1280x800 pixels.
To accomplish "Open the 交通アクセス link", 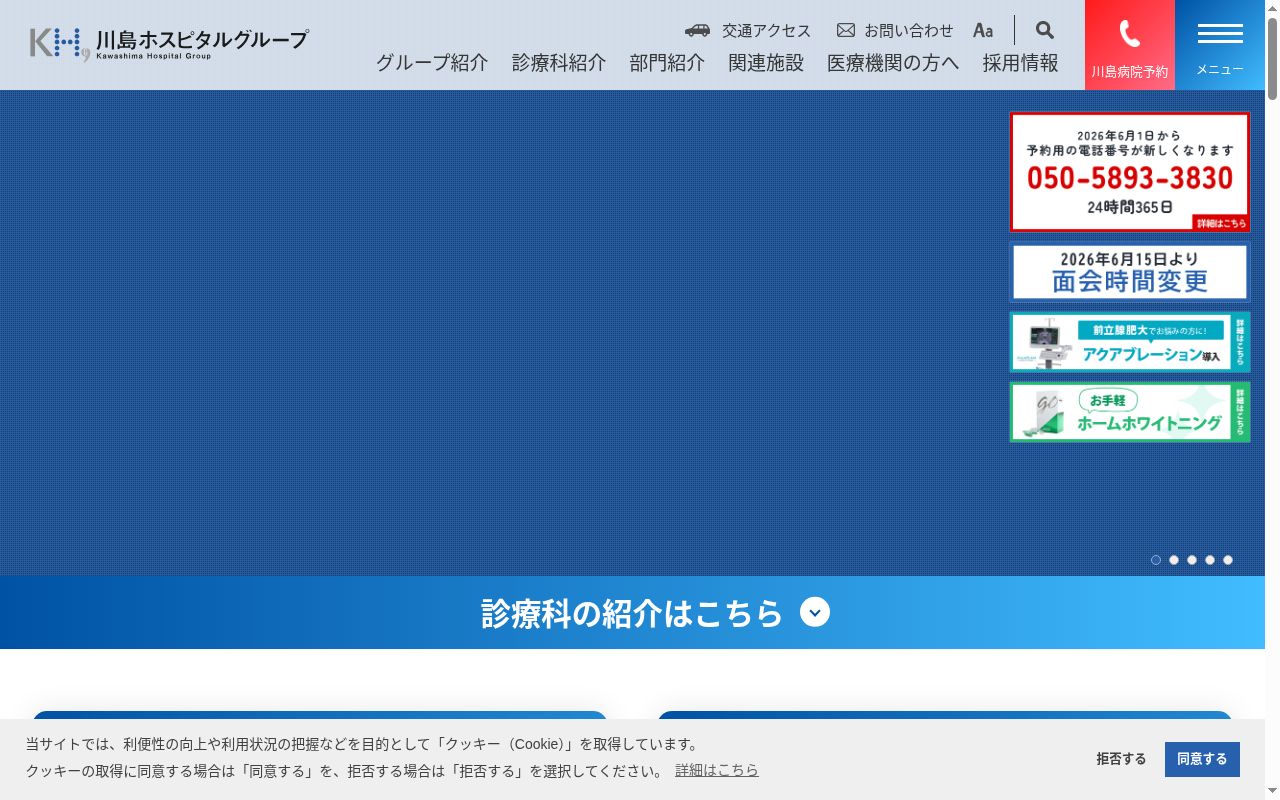I will point(767,30).
